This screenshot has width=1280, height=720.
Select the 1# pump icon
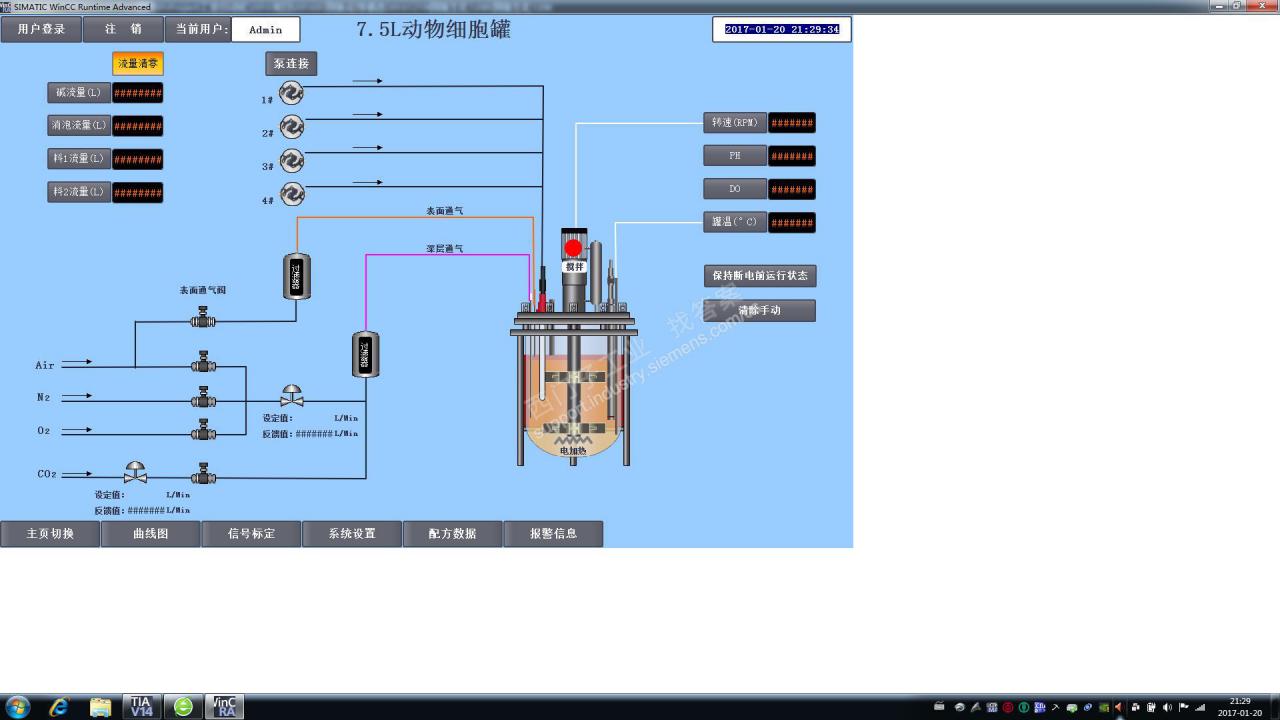[x=291, y=92]
